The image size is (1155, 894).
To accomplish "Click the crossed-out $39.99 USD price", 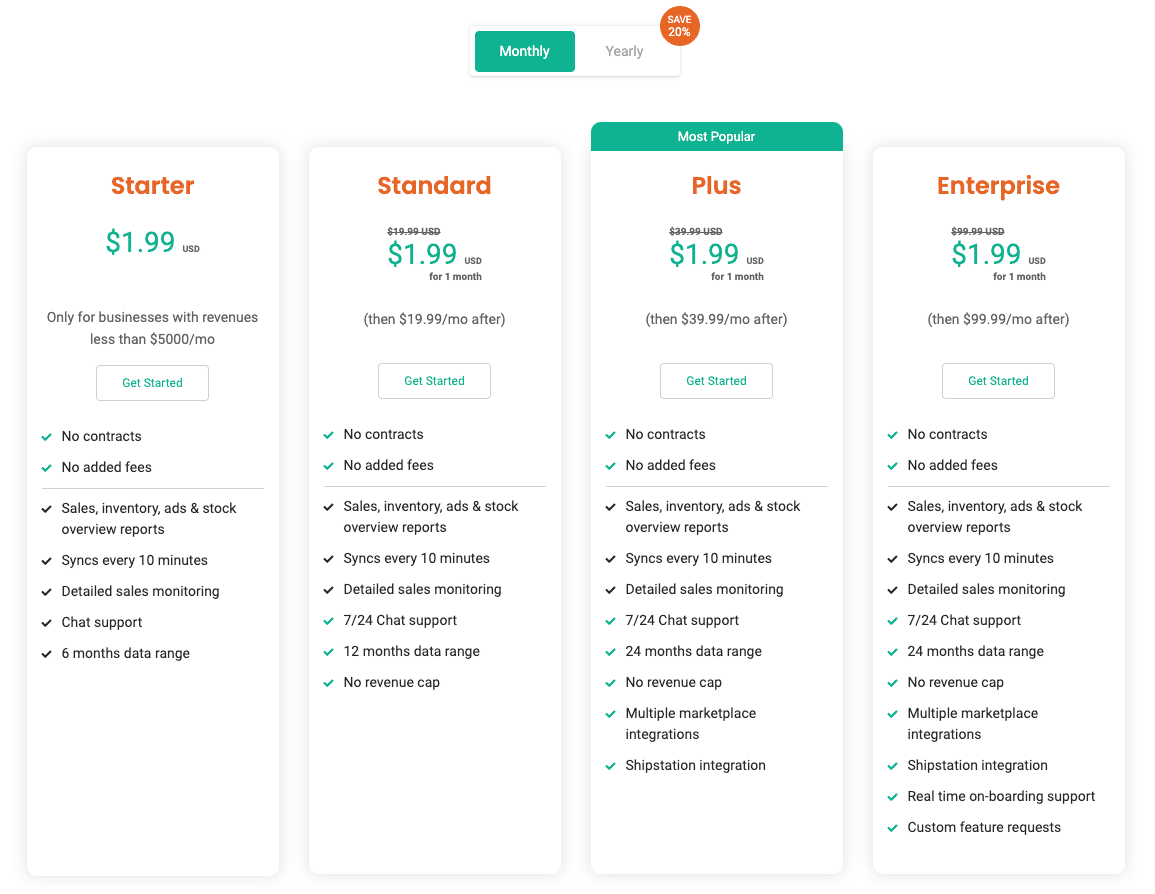I will [695, 232].
